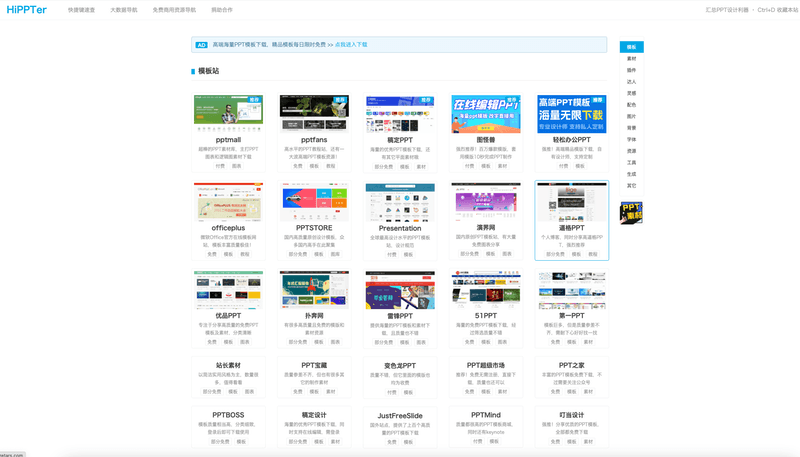
Task: Select 素材 in the right sidebar
Action: pos(632,59)
